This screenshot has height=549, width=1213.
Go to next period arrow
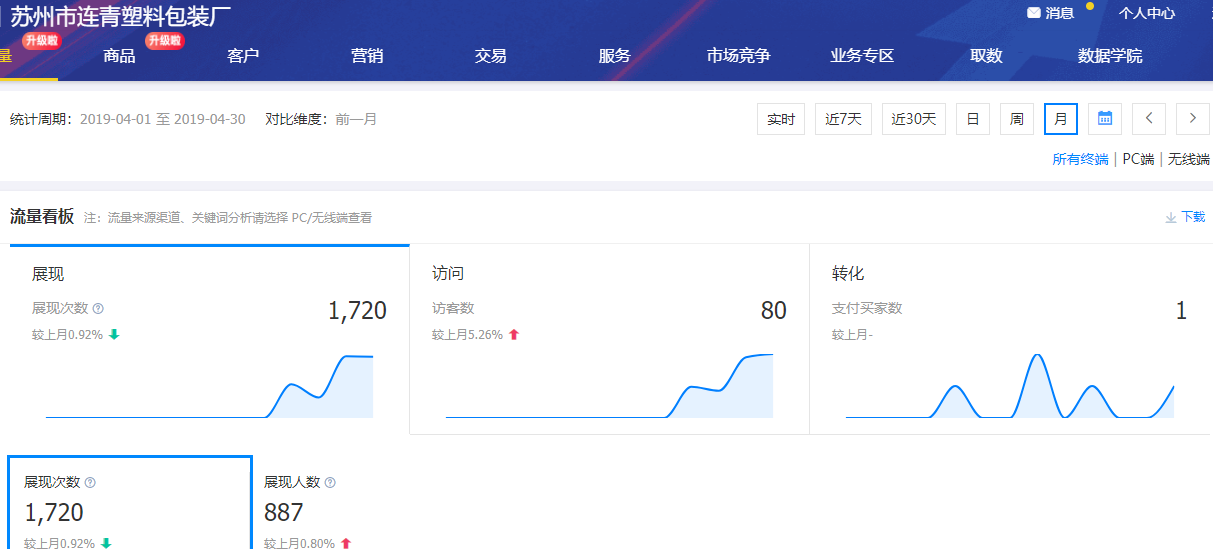(x=1193, y=119)
